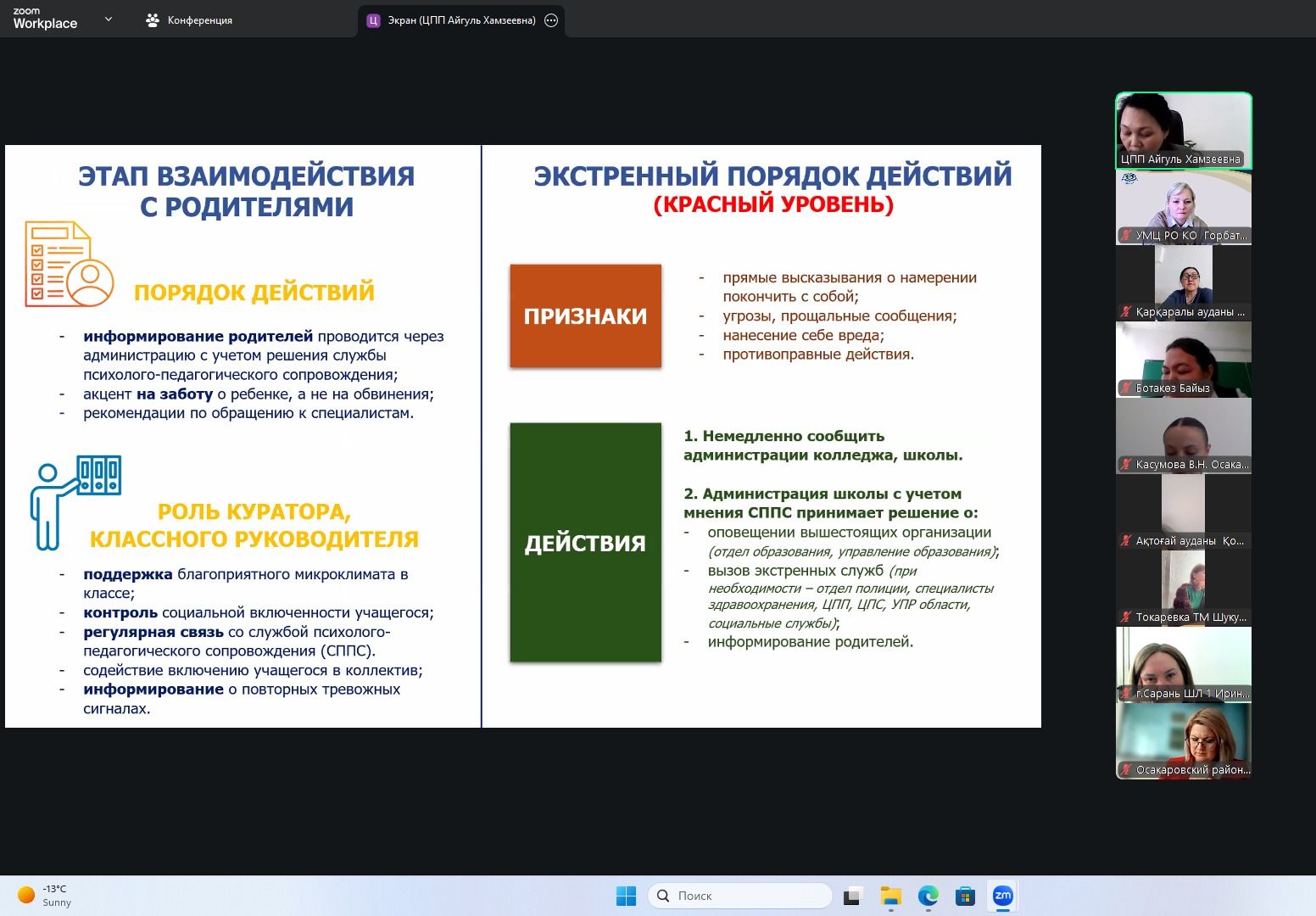Open the Windows Start menu

point(626,896)
